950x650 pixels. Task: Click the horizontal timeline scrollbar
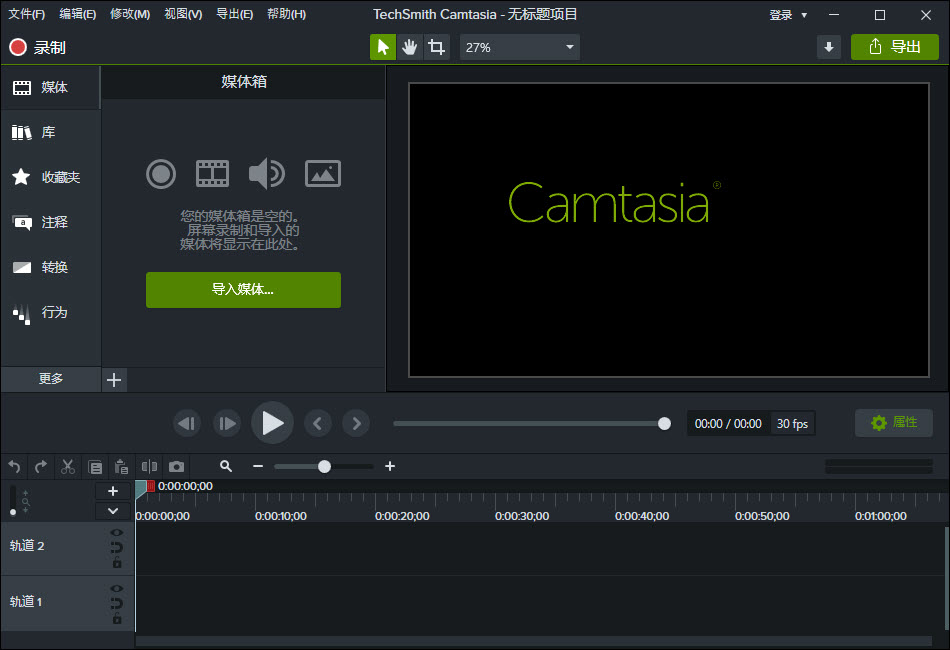533,641
